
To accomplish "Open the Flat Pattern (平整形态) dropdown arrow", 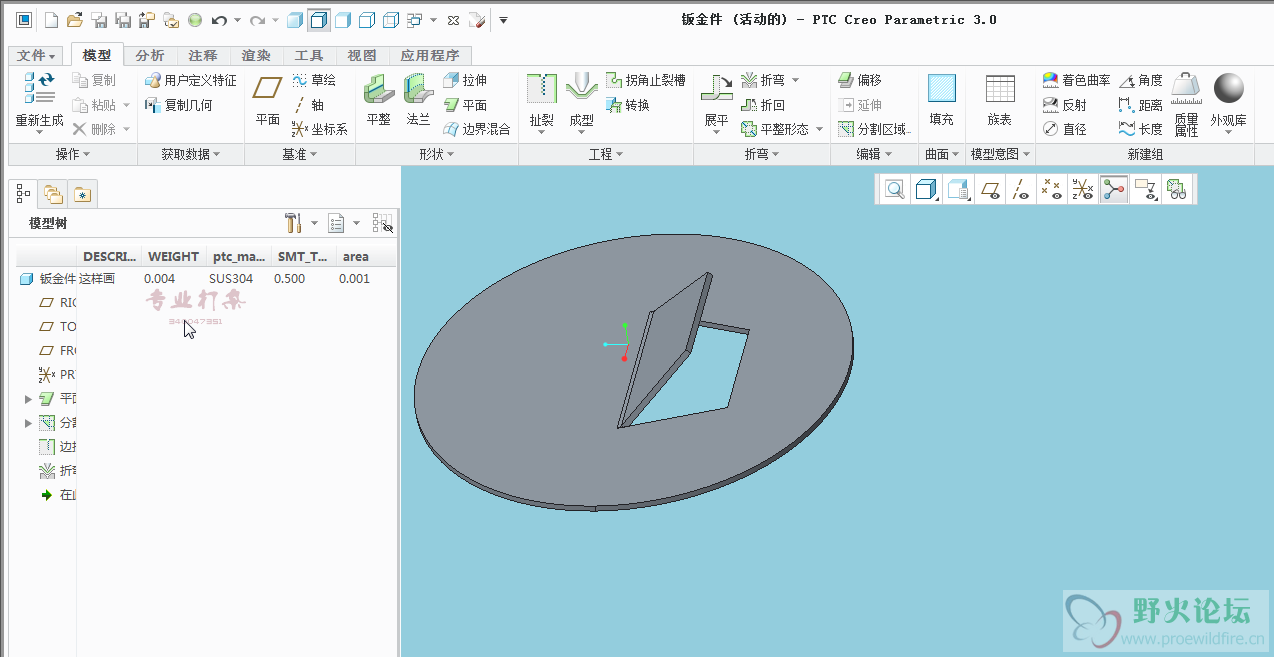I will pyautogui.click(x=819, y=129).
